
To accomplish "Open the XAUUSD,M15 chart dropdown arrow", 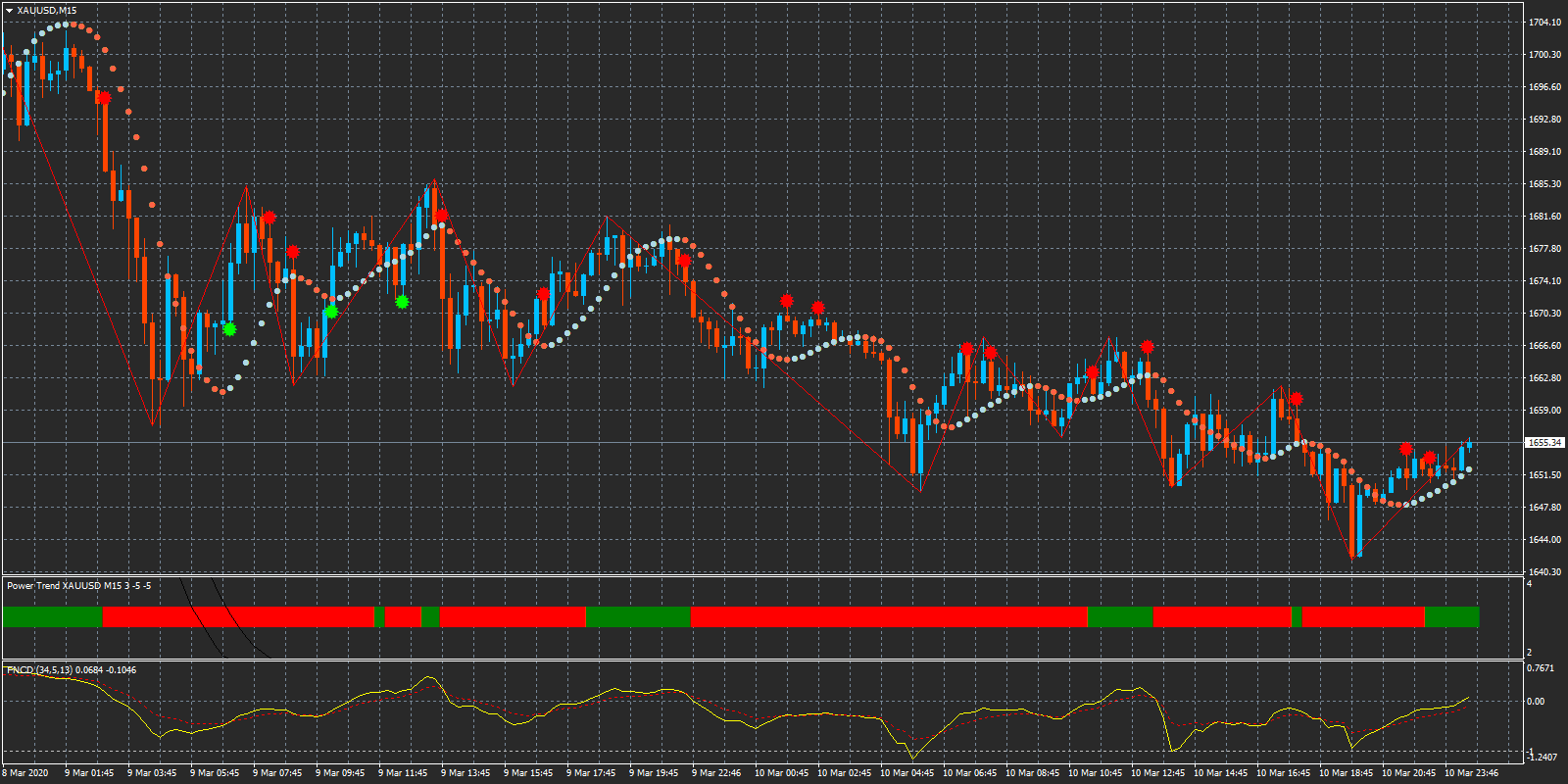I will pos(9,11).
